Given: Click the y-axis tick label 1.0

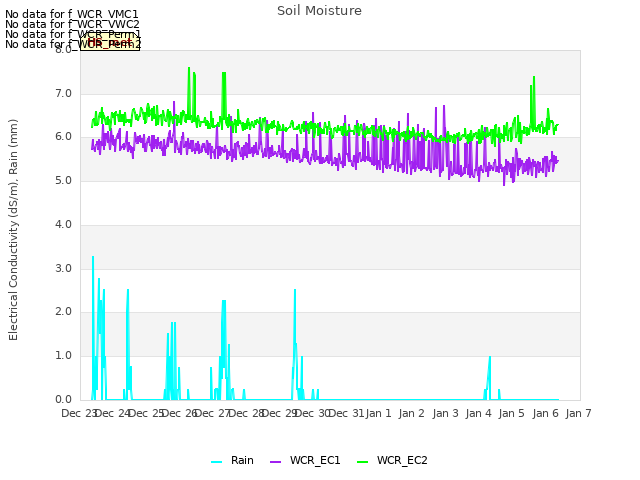Looking at the screenshot, I should 63,356.
